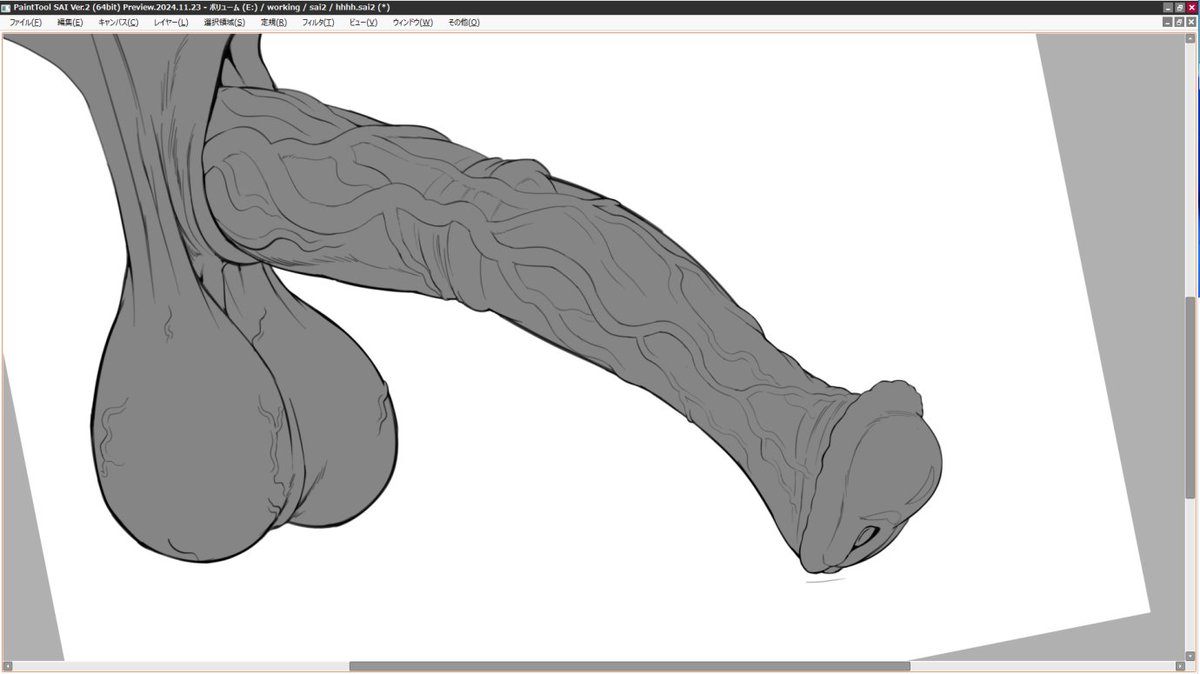Restore down the PaintTool SAI application window
Image resolution: width=1200 pixels, height=674 pixels.
pos(1179,7)
